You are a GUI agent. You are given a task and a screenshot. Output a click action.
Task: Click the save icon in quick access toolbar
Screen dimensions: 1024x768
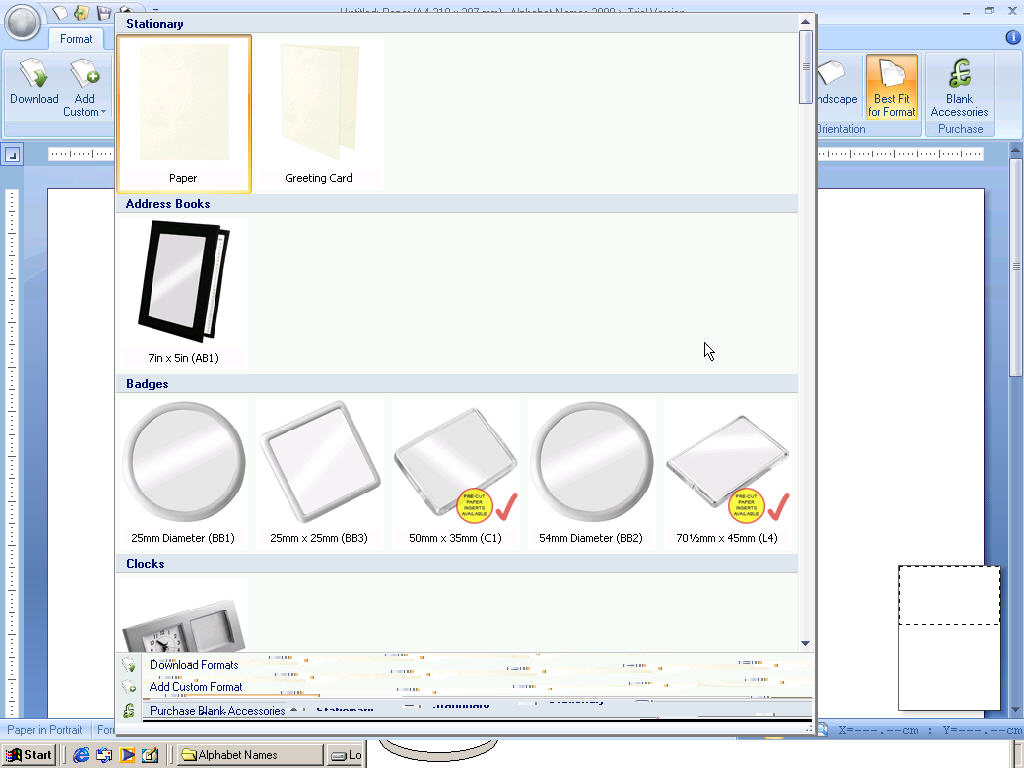pos(103,13)
